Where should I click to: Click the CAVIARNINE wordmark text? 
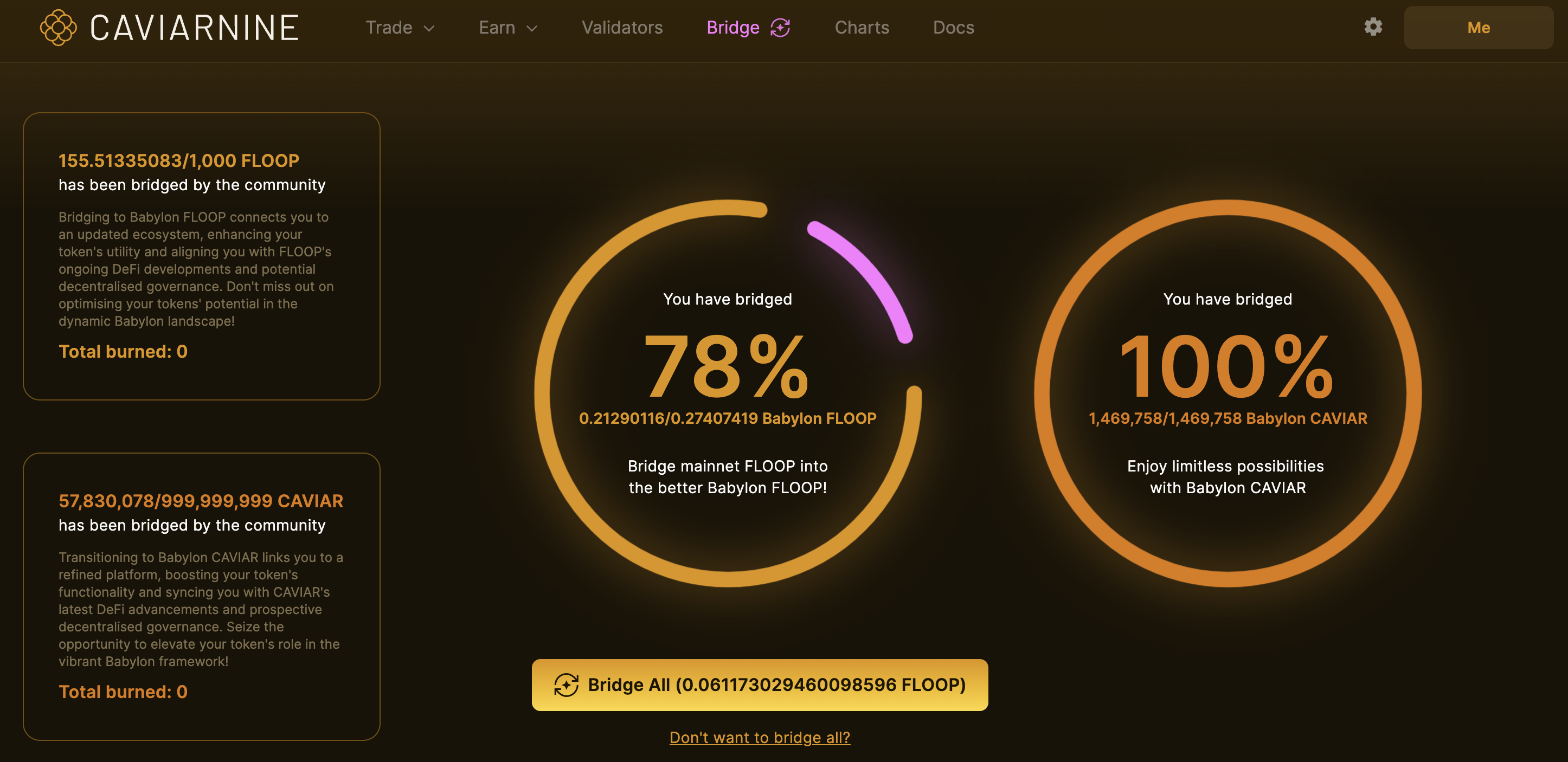click(195, 28)
